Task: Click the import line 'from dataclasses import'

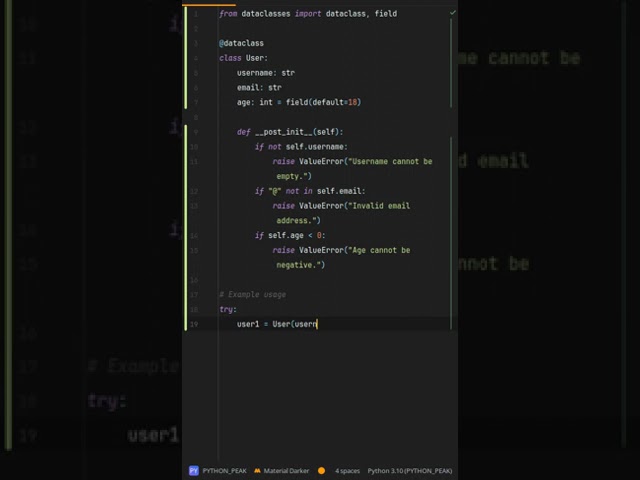Action: (x=270, y=14)
